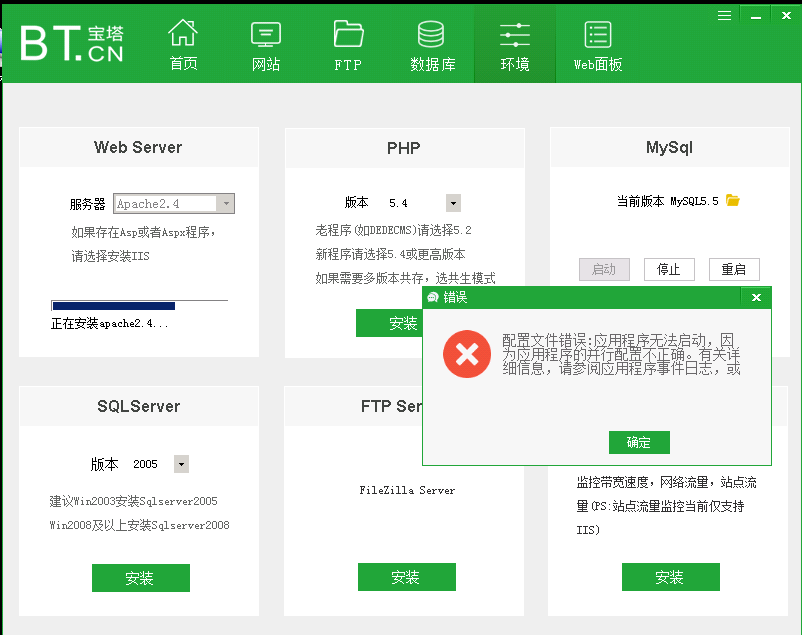The width and height of the screenshot is (802, 635).
Task: Click the 监控带宽速度 description text
Action: tap(666, 506)
